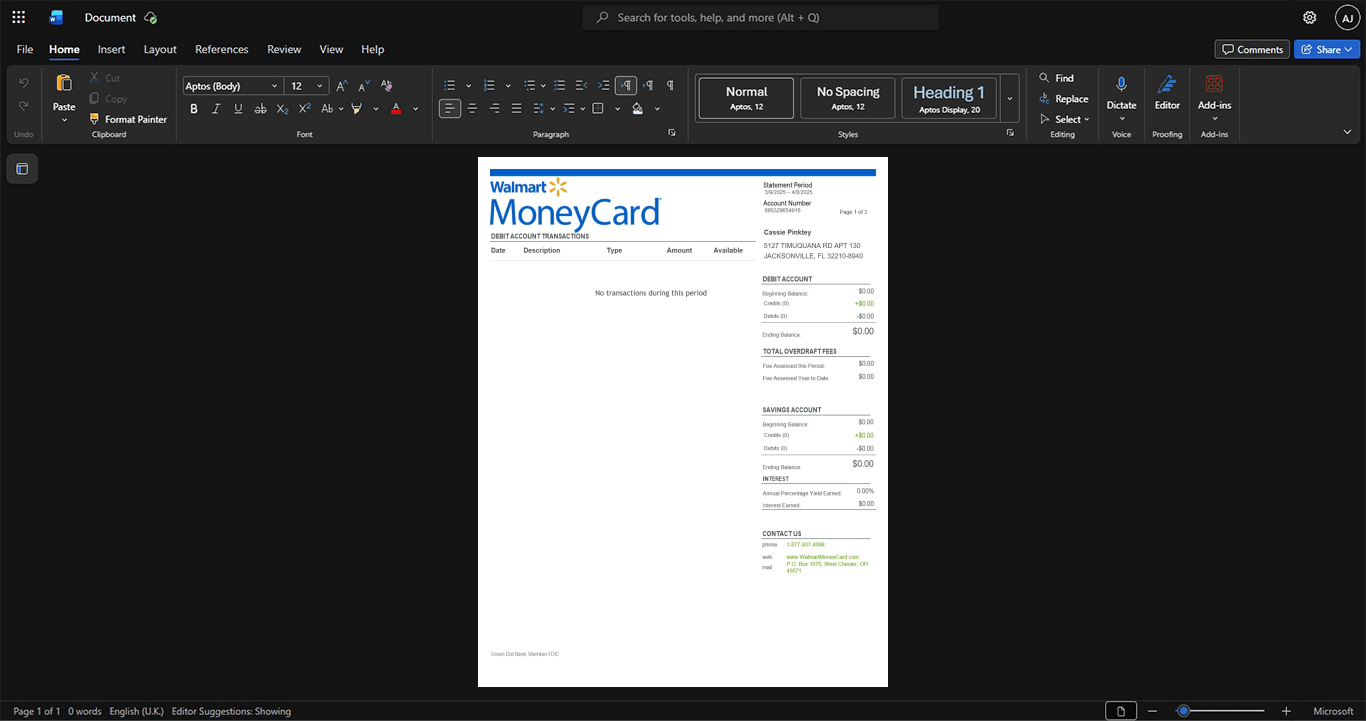Increase paragraph indent
1366x721 pixels.
point(604,86)
